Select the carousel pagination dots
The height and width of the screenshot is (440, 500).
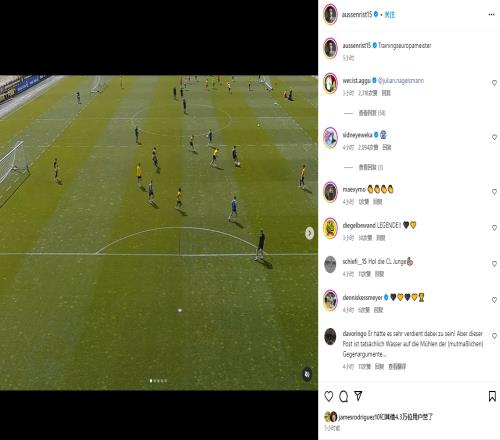(x=158, y=381)
